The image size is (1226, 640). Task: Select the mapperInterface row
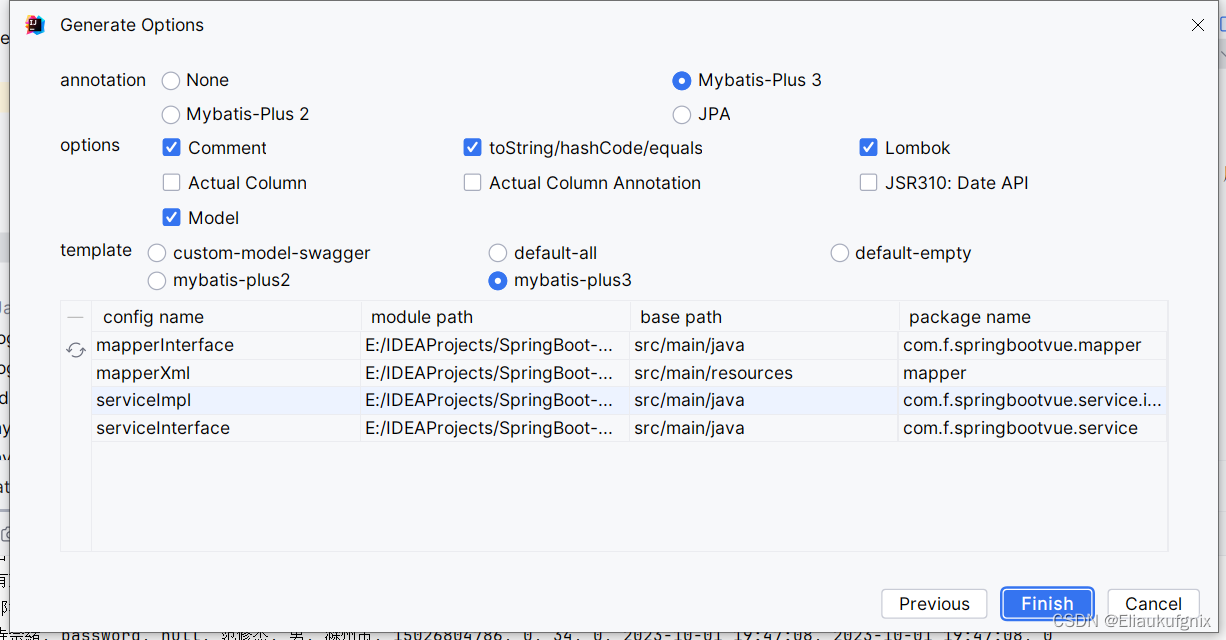(629, 345)
